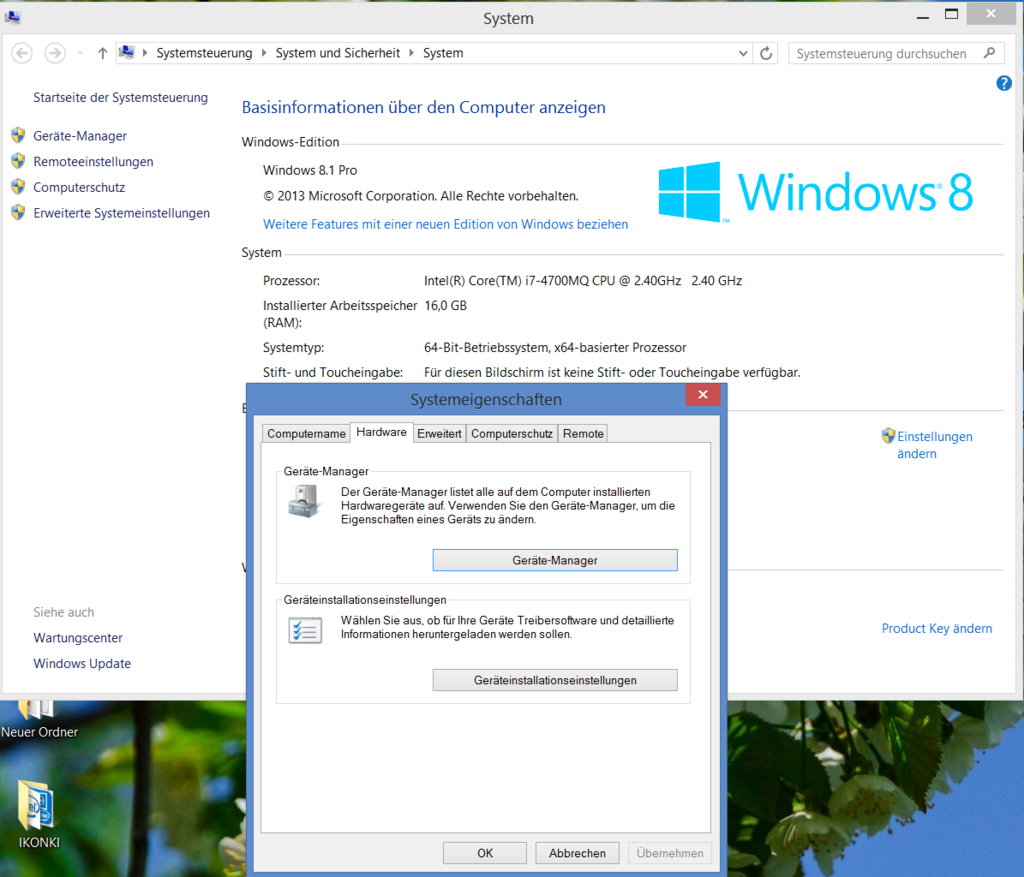The width and height of the screenshot is (1024, 877).
Task: Click Abbrechen in Systemeigenschaften
Action: [577, 853]
